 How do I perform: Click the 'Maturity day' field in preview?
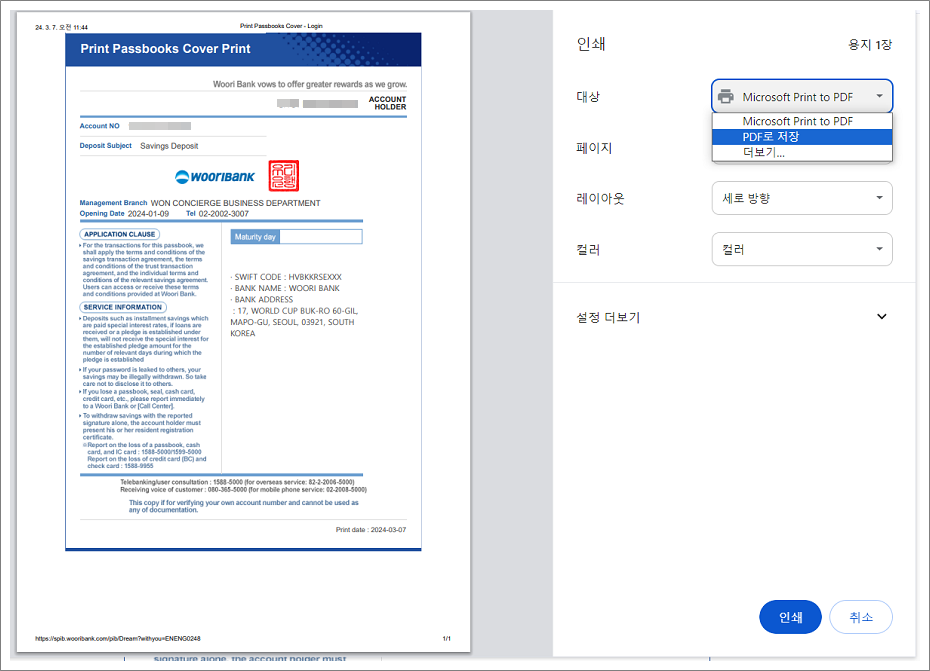(296, 237)
